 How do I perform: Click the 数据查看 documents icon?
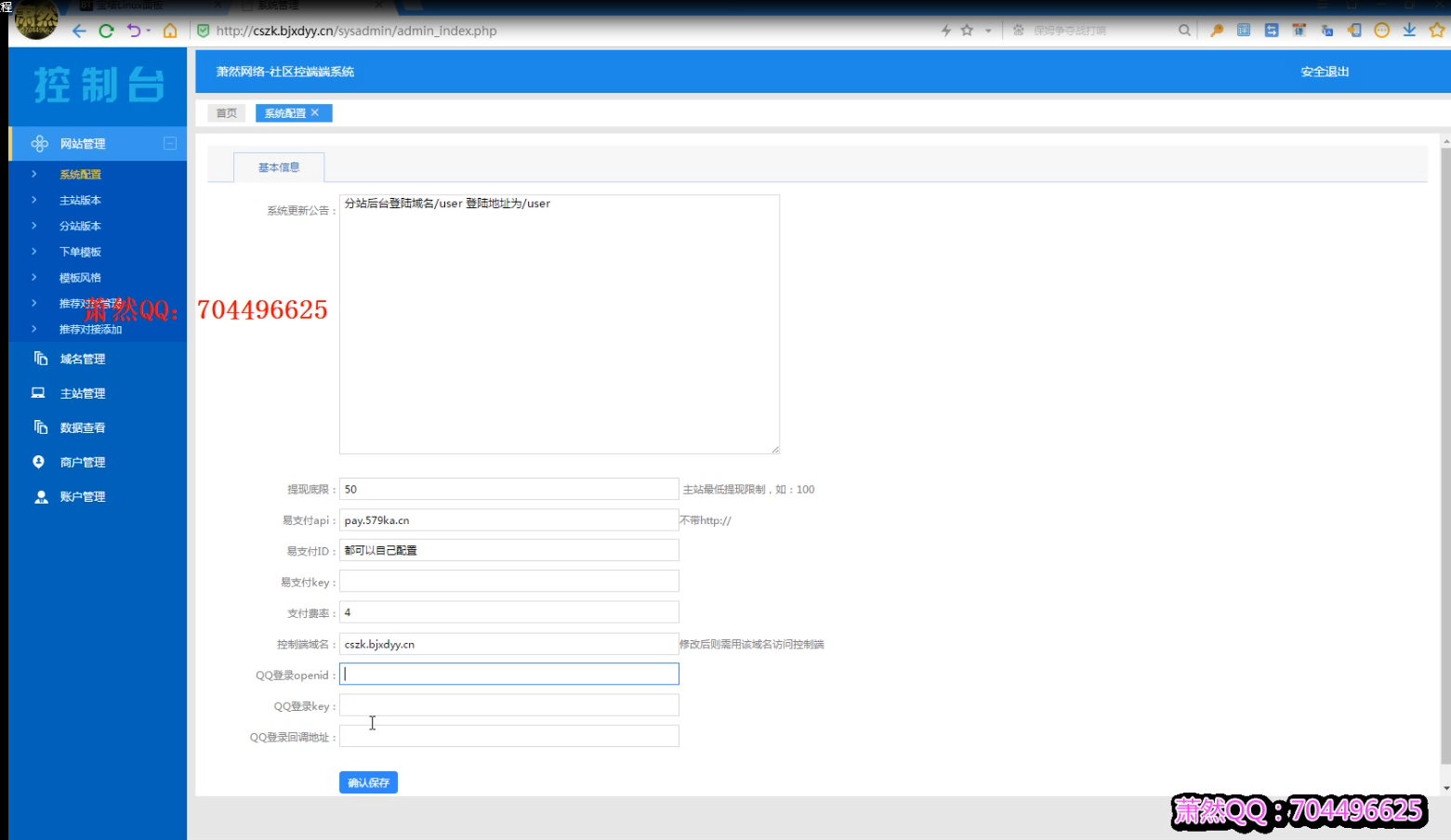tap(40, 427)
